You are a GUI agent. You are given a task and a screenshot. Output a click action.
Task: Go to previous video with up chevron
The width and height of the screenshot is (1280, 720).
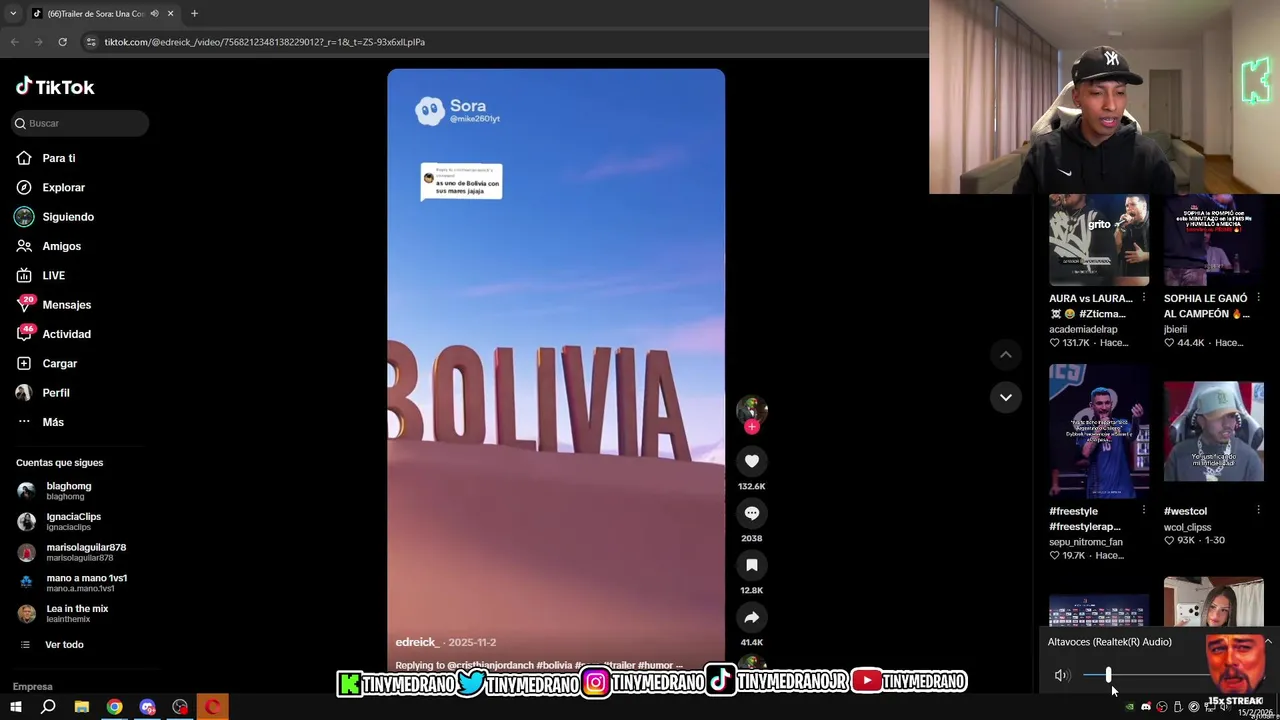coord(1006,355)
